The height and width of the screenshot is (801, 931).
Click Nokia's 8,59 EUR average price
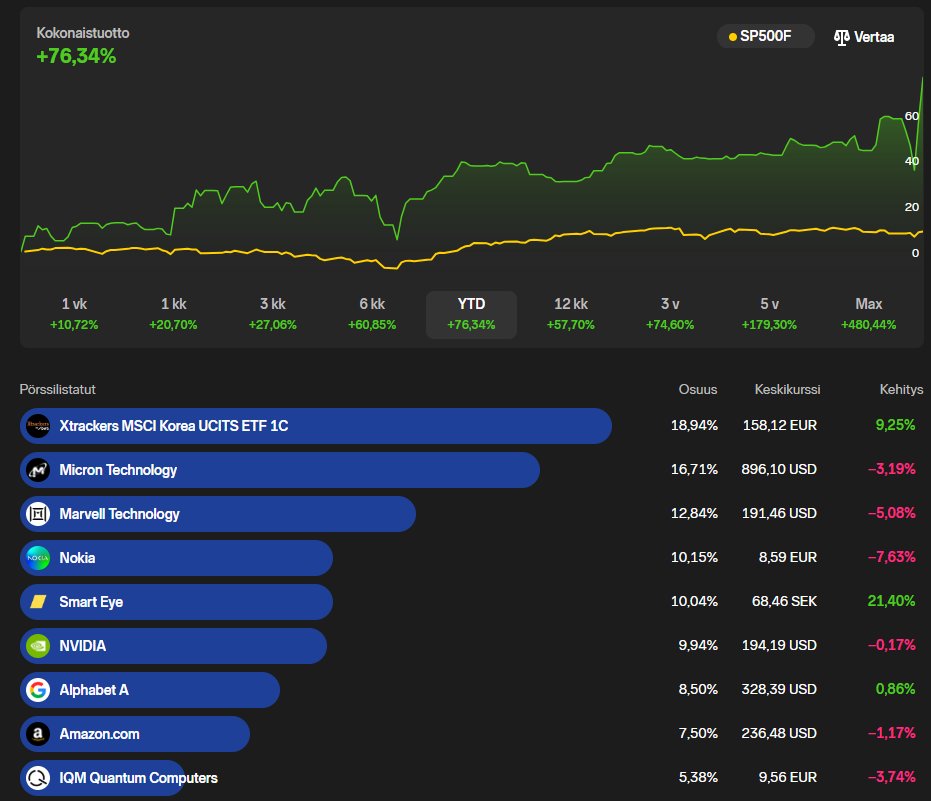click(x=787, y=557)
